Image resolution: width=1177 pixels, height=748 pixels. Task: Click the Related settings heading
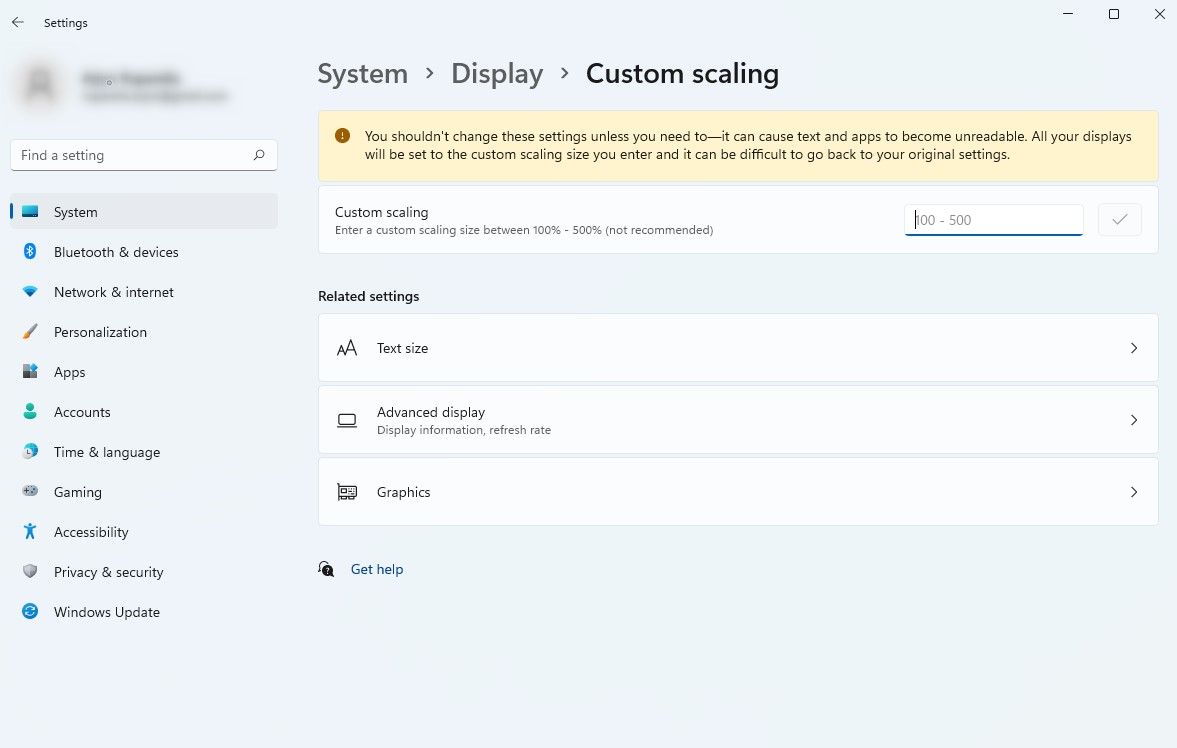(x=369, y=296)
